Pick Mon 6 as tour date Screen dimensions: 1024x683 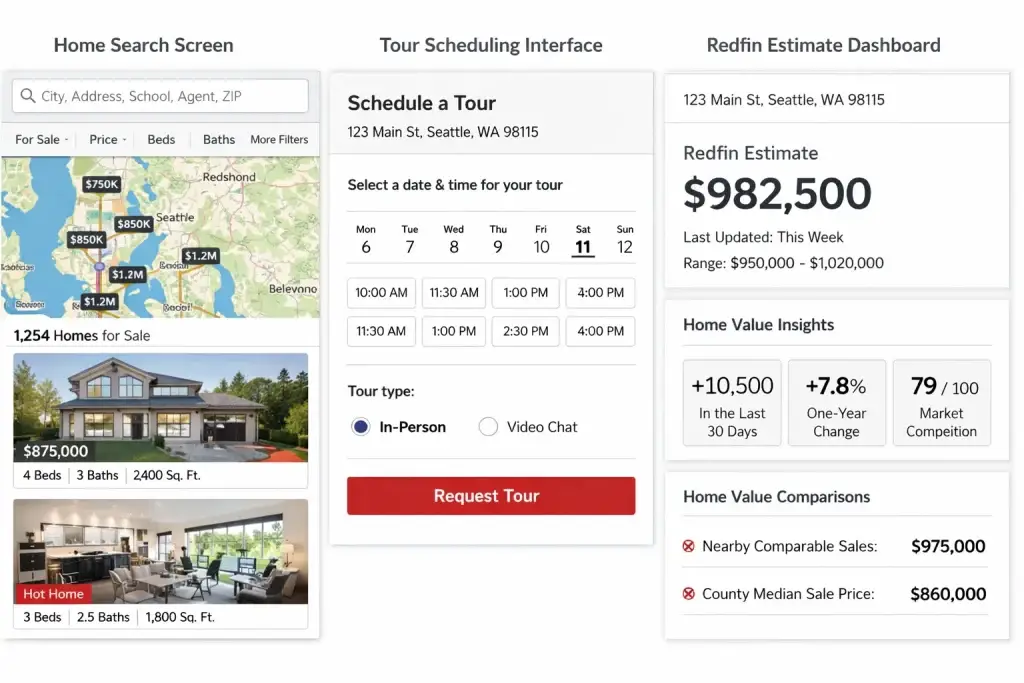coord(366,240)
